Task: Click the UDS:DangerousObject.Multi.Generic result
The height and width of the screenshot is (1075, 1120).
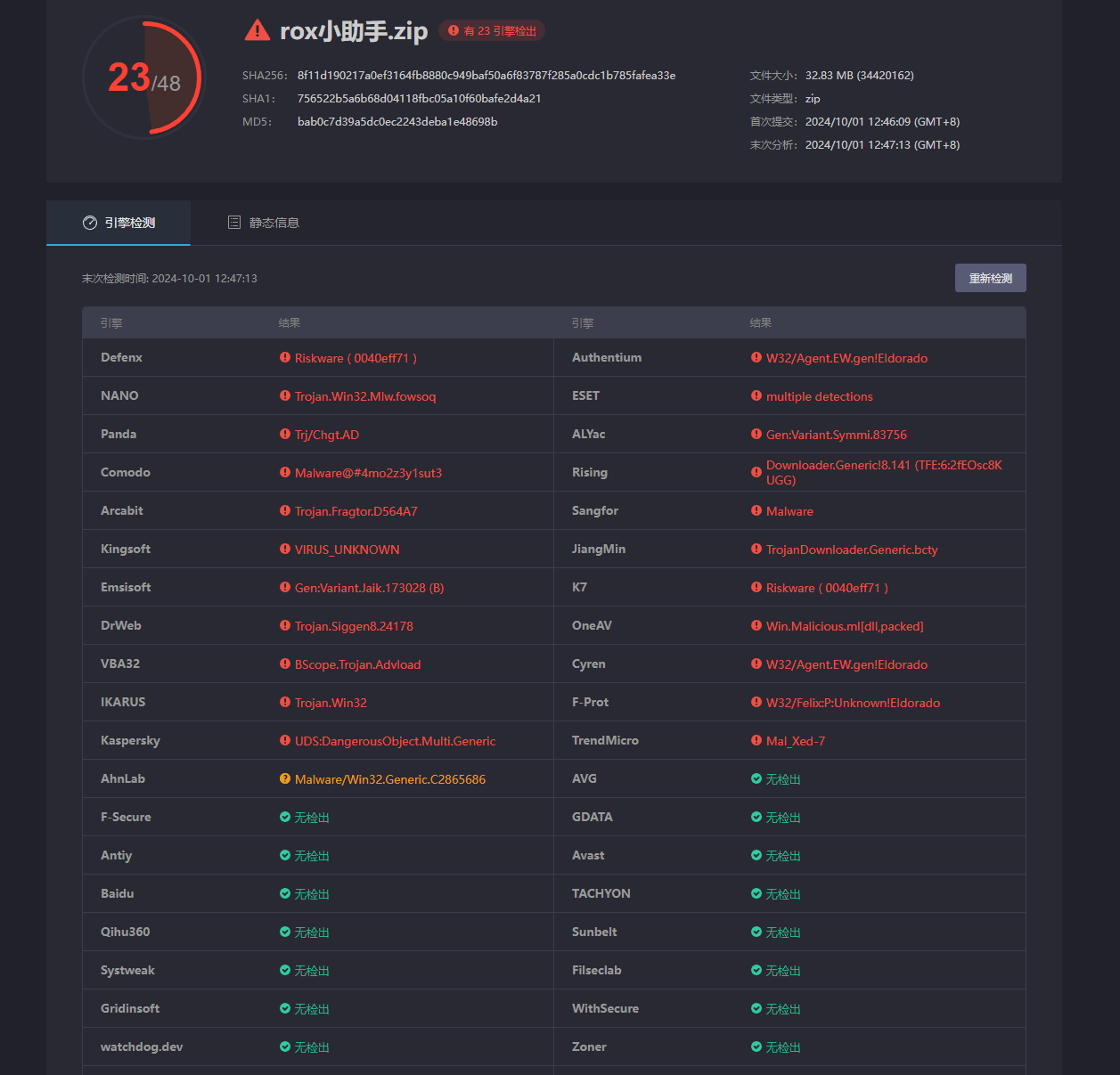Action: click(x=395, y=742)
